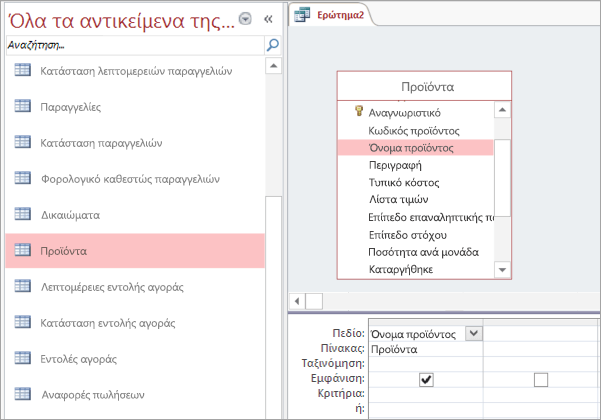
Task: Click the navigation pane scroll up arrow
Action: tap(273, 66)
